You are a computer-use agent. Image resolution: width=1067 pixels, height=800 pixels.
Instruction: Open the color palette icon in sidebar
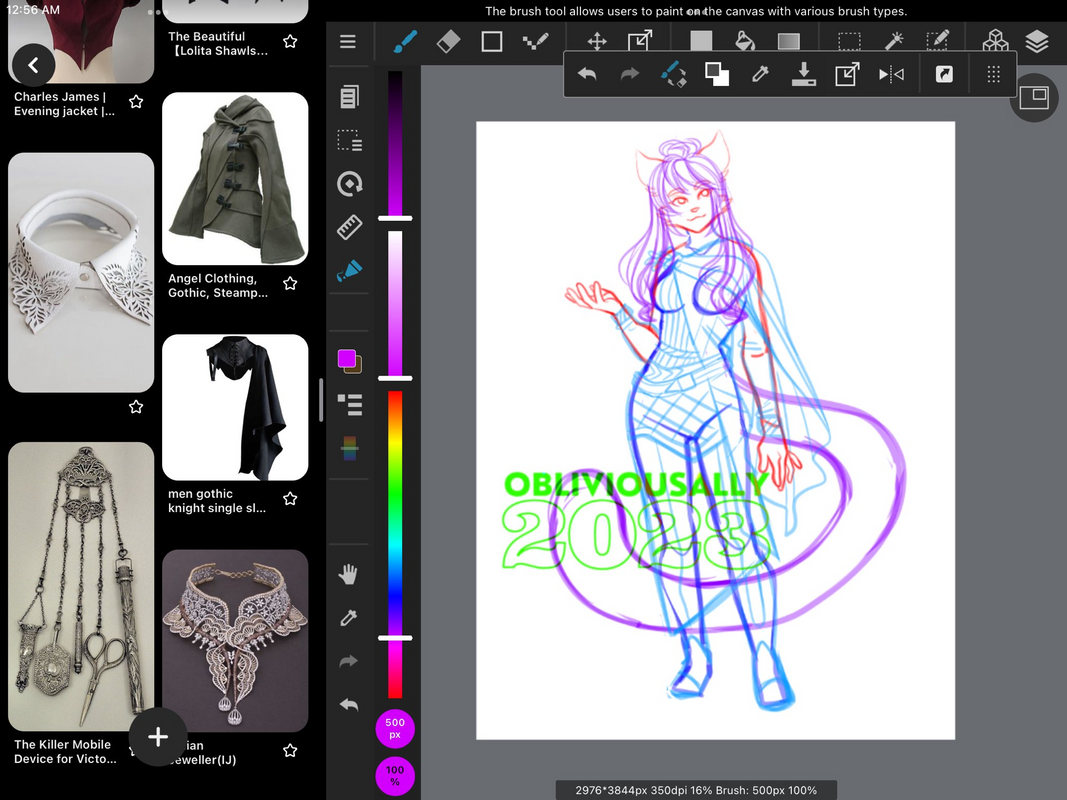pyautogui.click(x=349, y=448)
